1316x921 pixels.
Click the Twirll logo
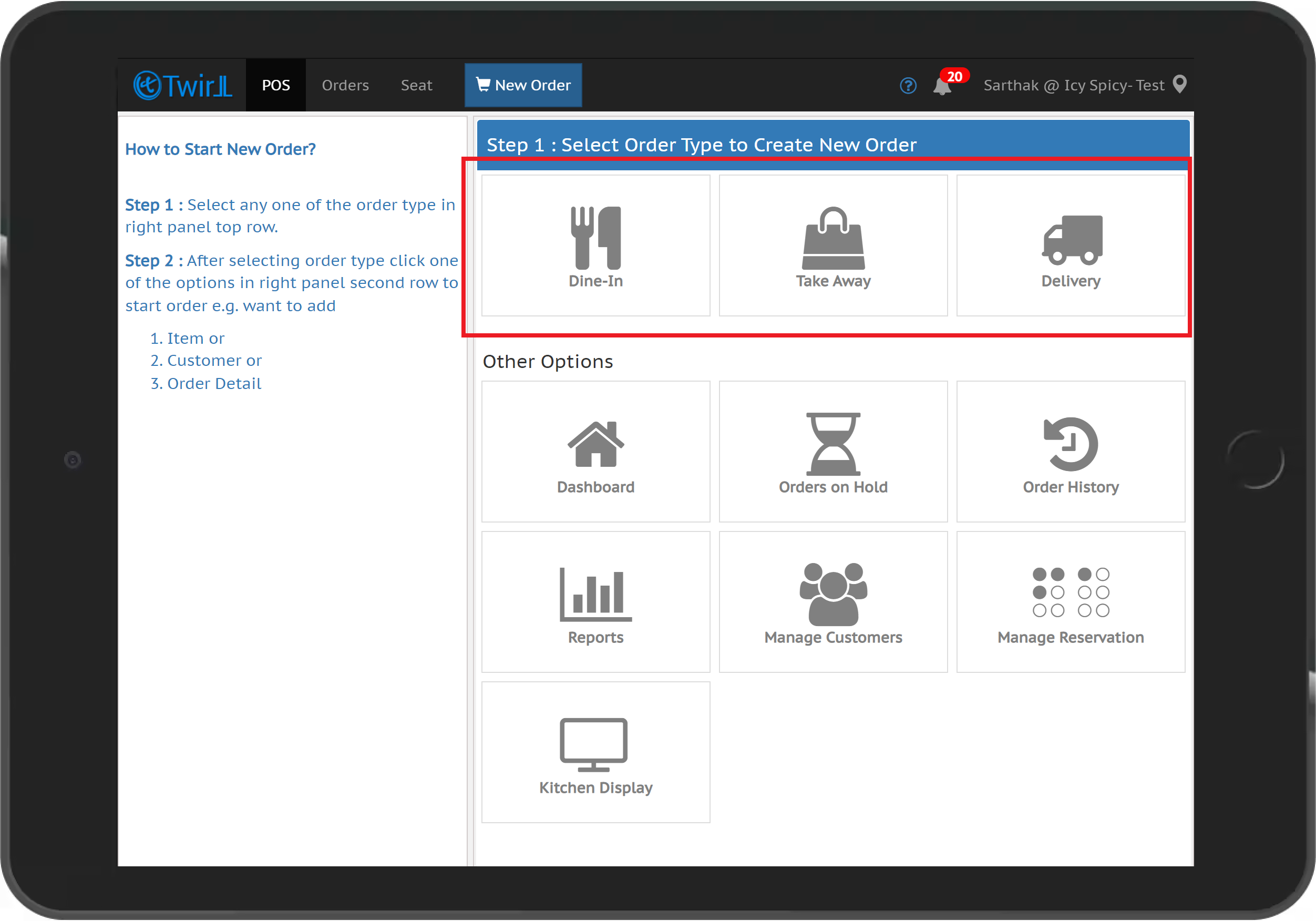[x=183, y=86]
